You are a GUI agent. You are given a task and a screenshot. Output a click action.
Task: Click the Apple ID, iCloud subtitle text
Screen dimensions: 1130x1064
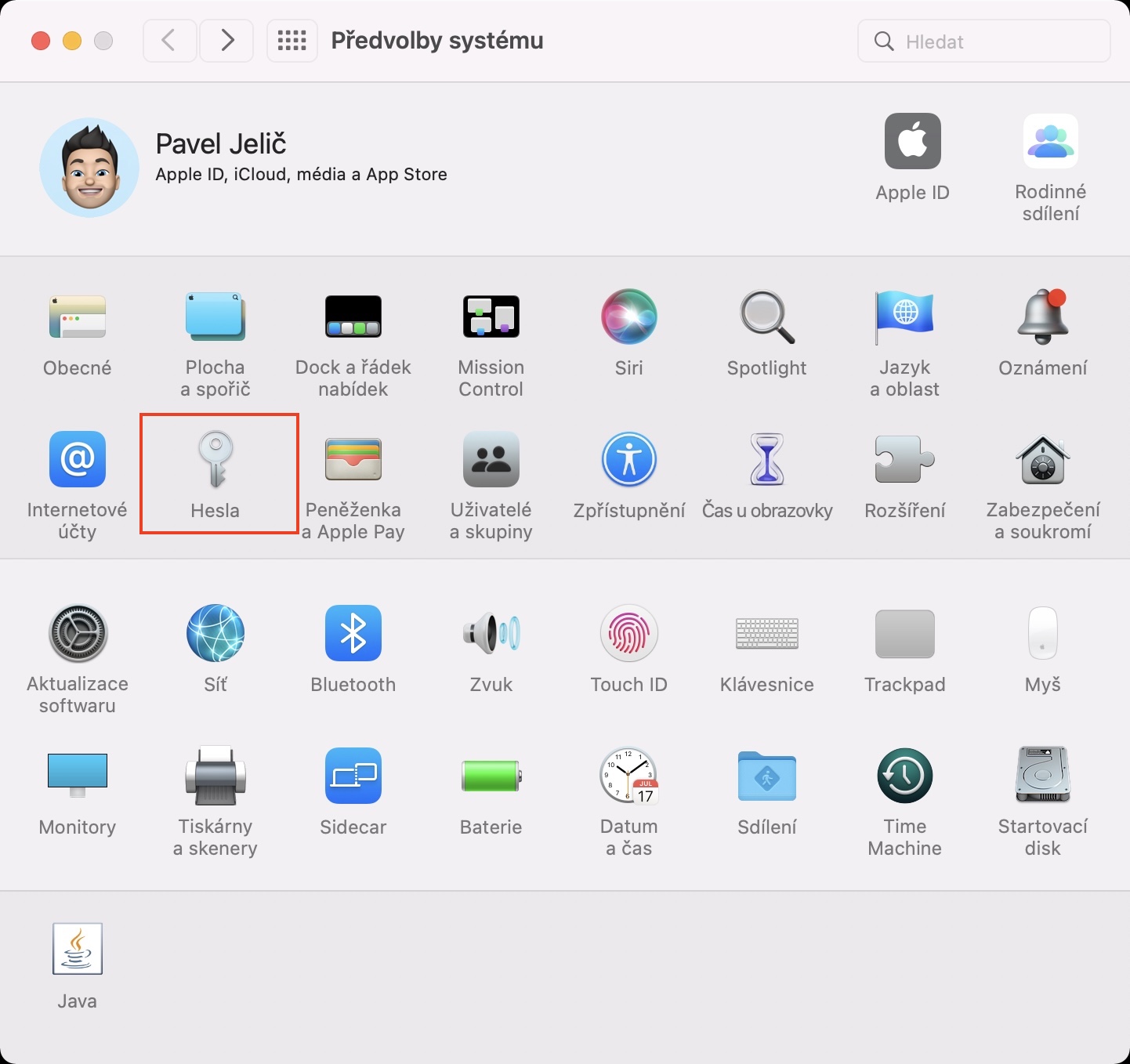click(302, 174)
